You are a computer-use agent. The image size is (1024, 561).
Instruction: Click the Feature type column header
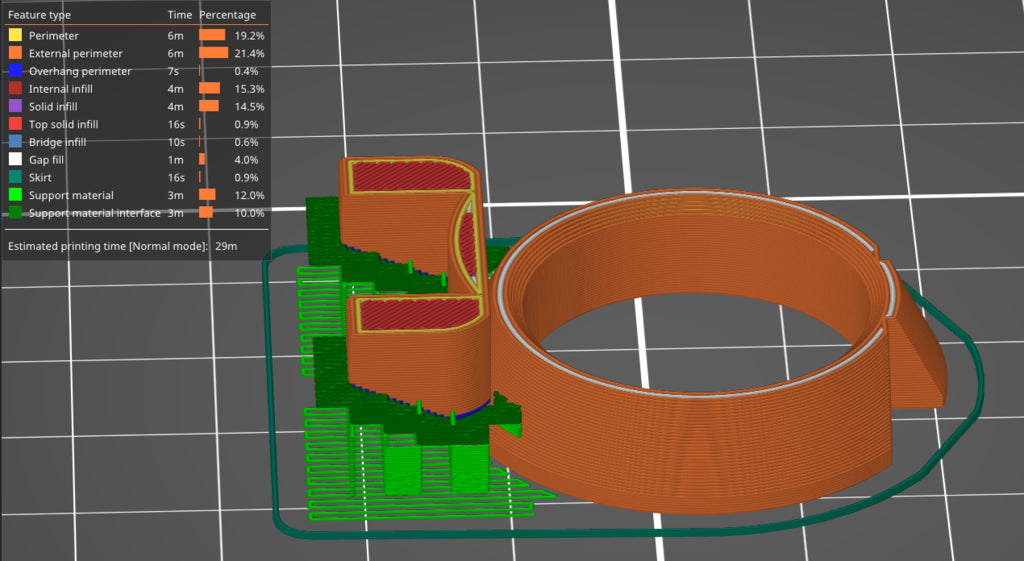(39, 15)
